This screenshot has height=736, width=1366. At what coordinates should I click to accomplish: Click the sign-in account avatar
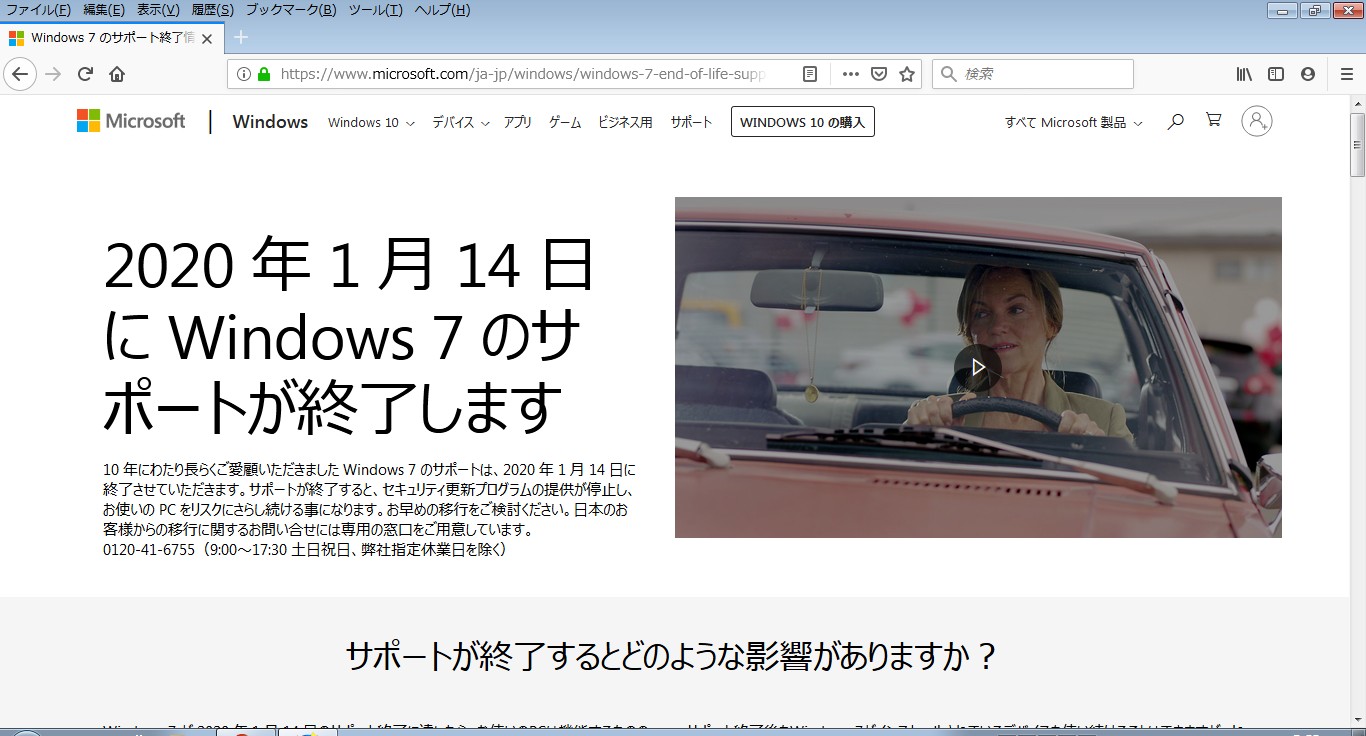coord(1257,121)
